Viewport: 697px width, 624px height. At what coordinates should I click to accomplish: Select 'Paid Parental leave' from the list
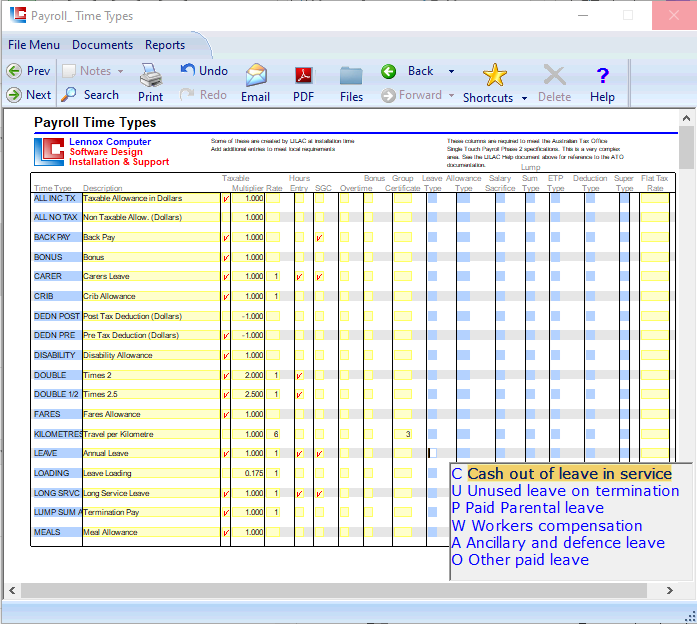(536, 508)
